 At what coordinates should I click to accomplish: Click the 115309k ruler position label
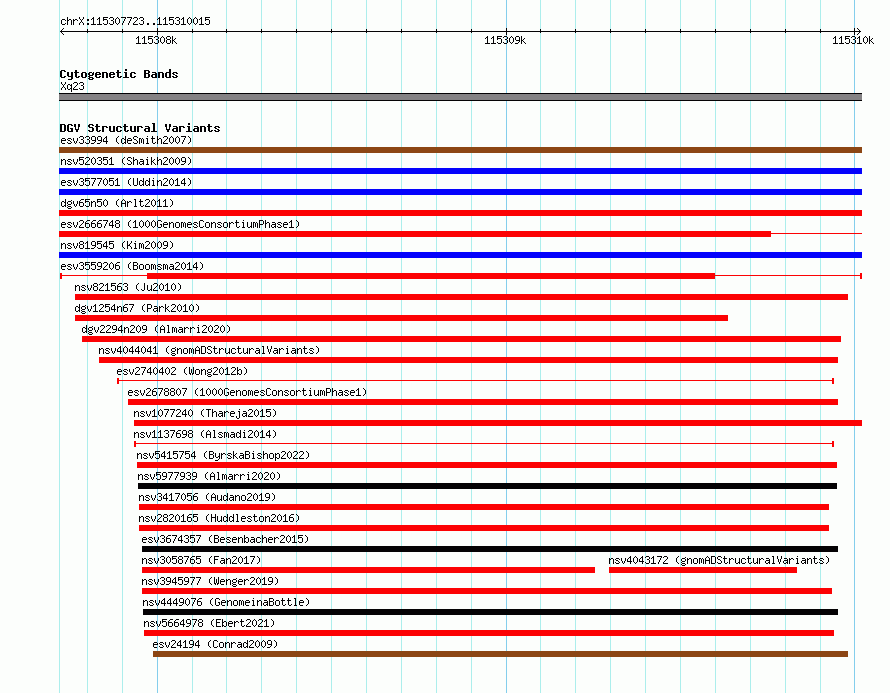(505, 40)
